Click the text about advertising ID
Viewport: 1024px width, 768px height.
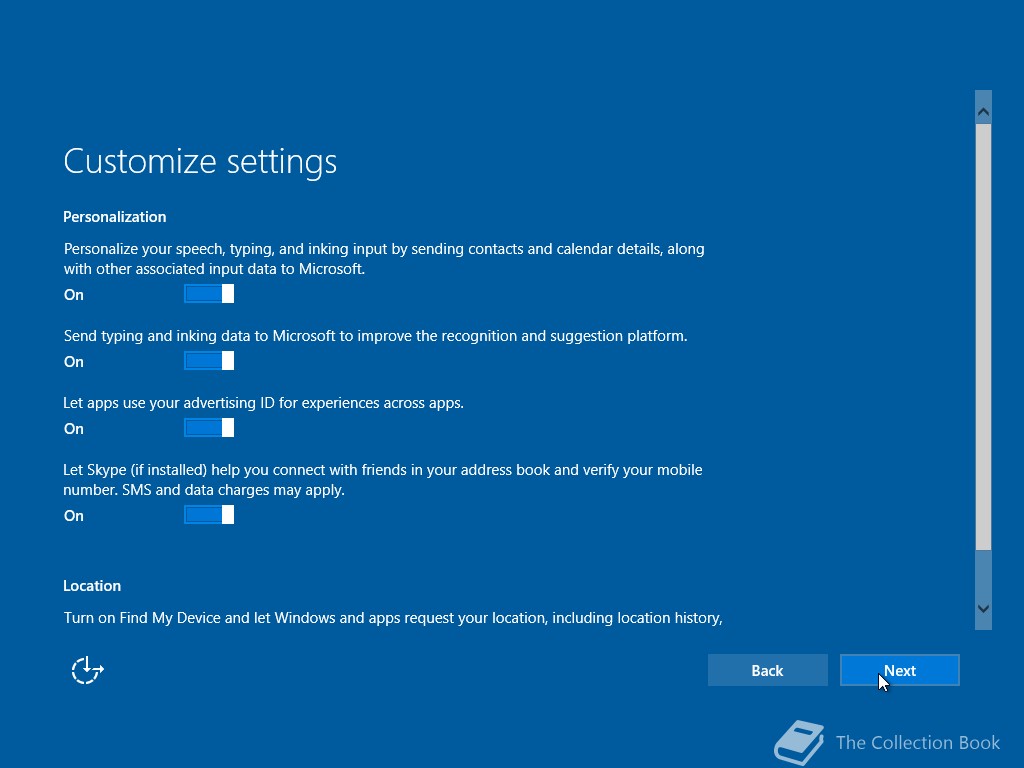(x=263, y=403)
